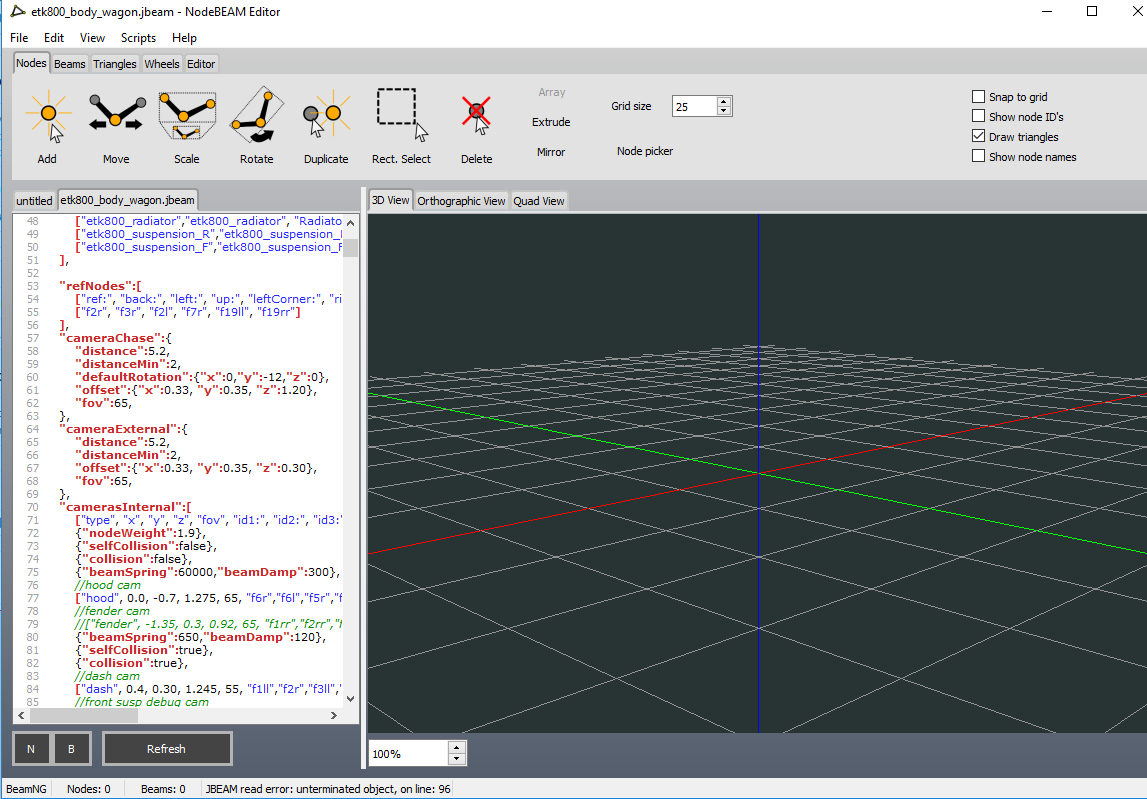1147x799 pixels.
Task: Click the horizontal scrollbar thumb in editor
Action: (83, 715)
